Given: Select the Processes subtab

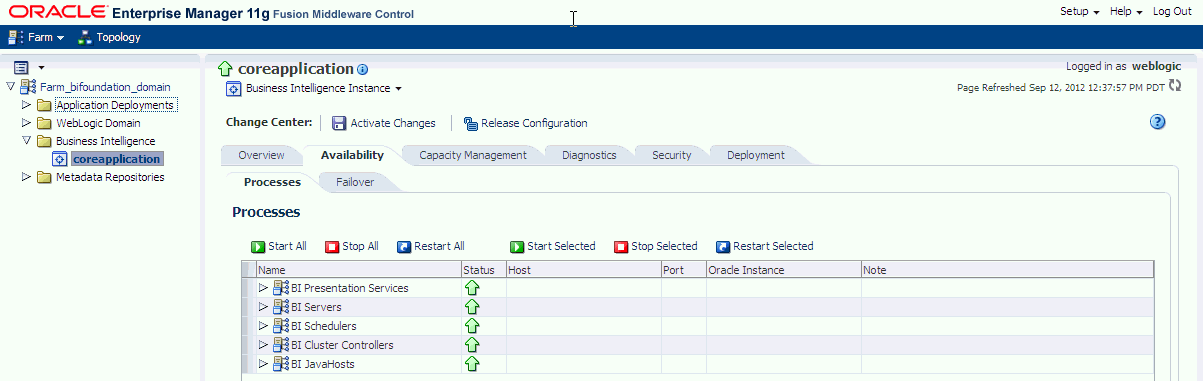Looking at the screenshot, I should 272,182.
